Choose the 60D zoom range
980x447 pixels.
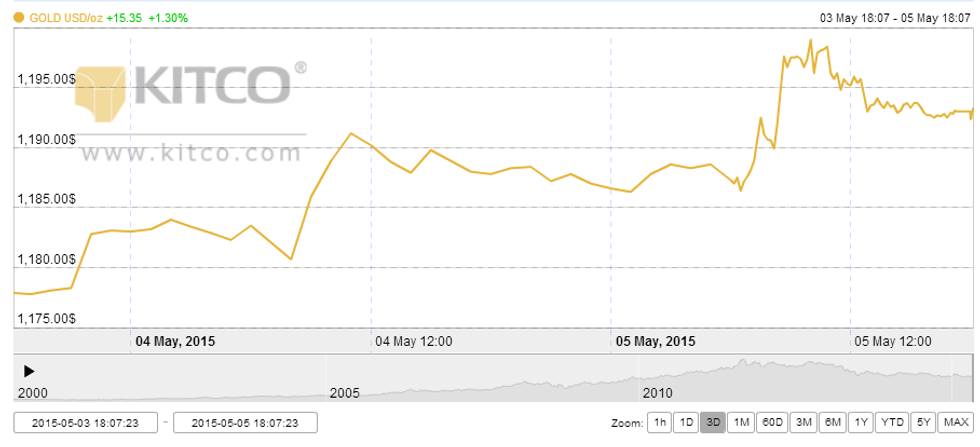point(771,423)
